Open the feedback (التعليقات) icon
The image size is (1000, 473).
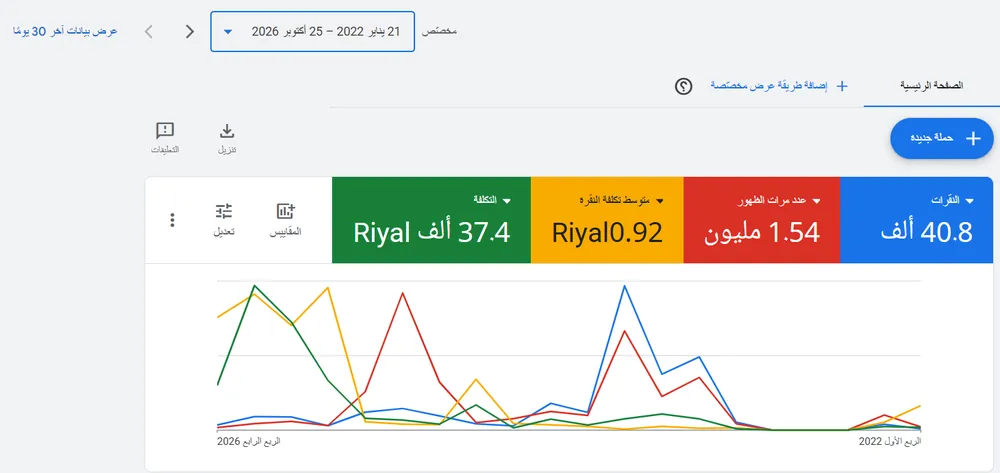click(x=165, y=131)
